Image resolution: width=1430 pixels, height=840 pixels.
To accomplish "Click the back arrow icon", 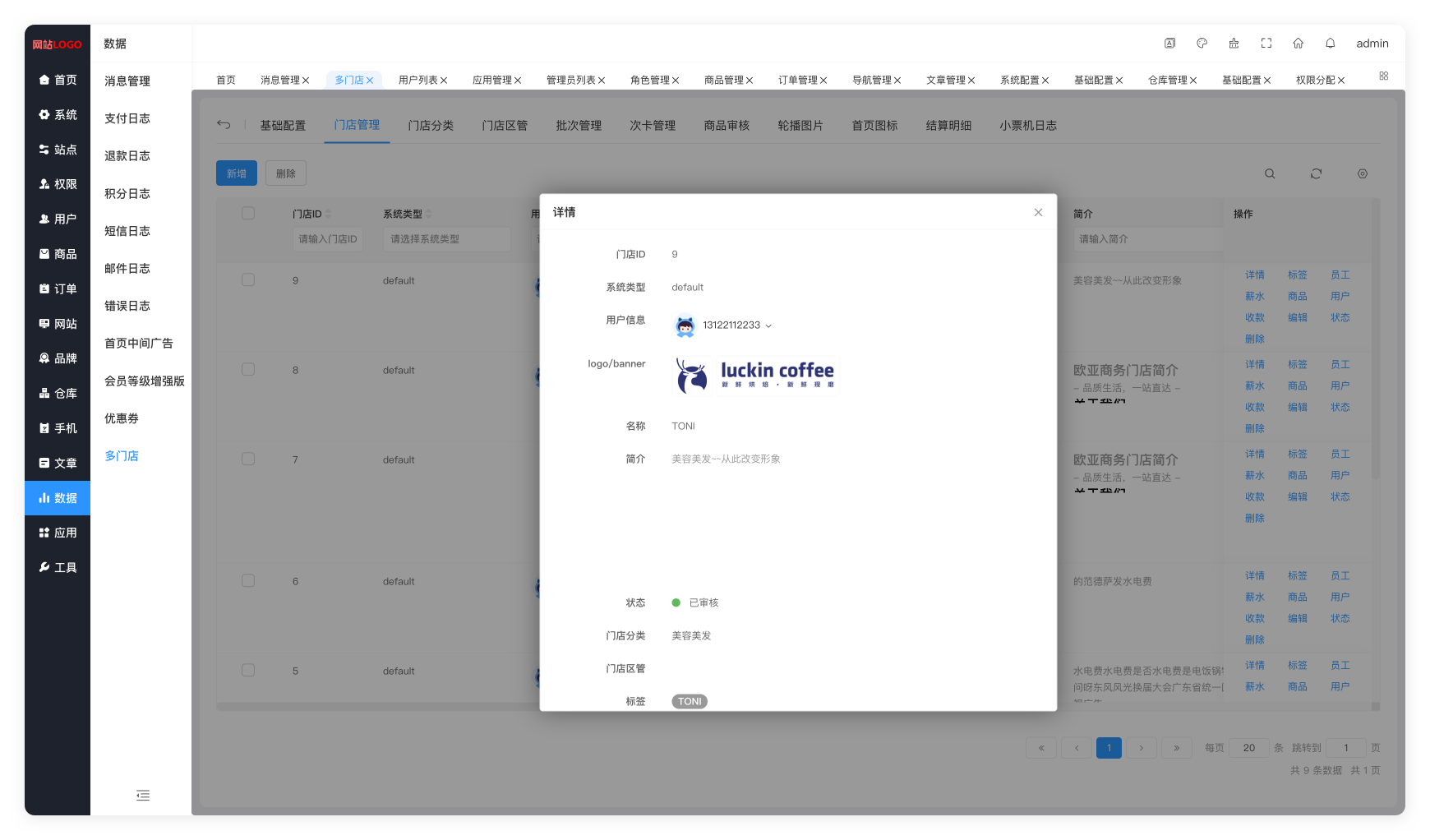I will pyautogui.click(x=224, y=125).
